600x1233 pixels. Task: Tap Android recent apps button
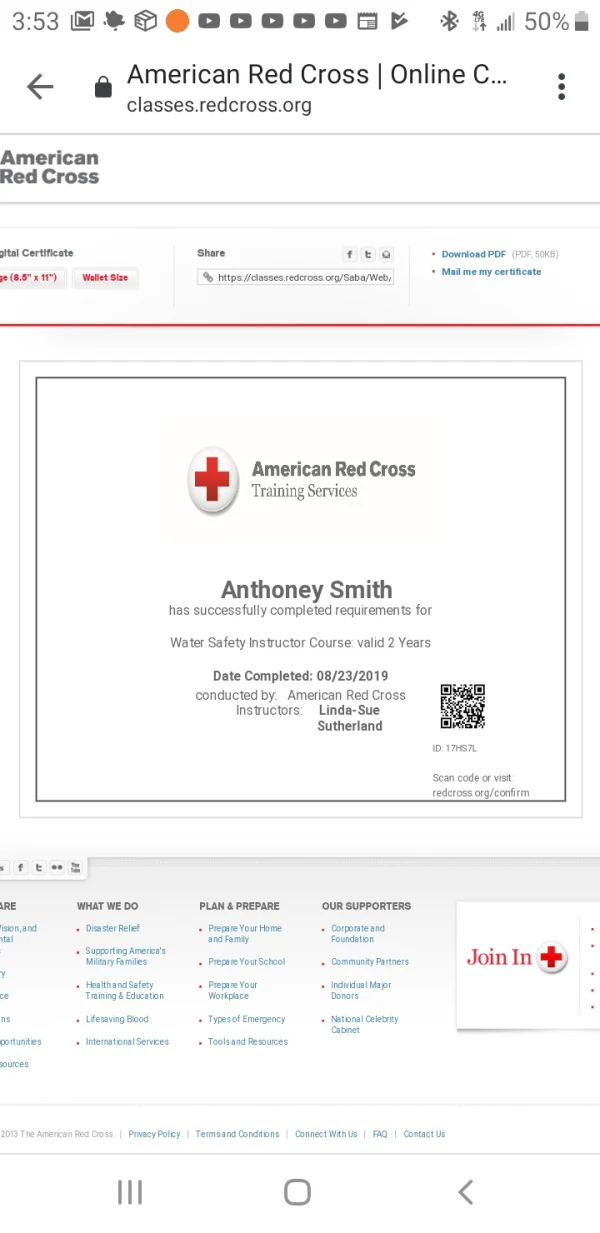coord(130,1191)
